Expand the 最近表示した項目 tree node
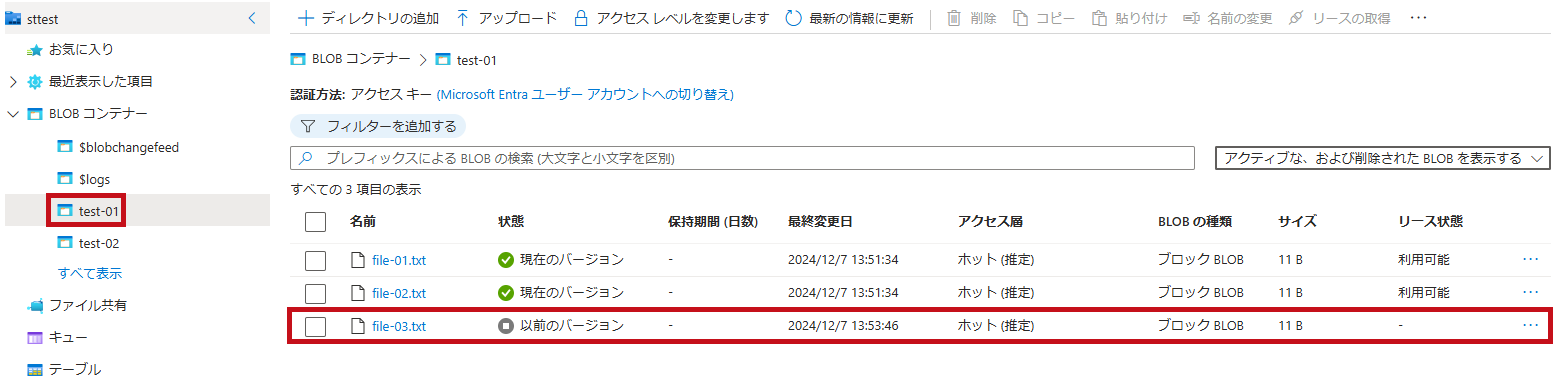Viewport: 1560px width, 385px height. [13, 81]
